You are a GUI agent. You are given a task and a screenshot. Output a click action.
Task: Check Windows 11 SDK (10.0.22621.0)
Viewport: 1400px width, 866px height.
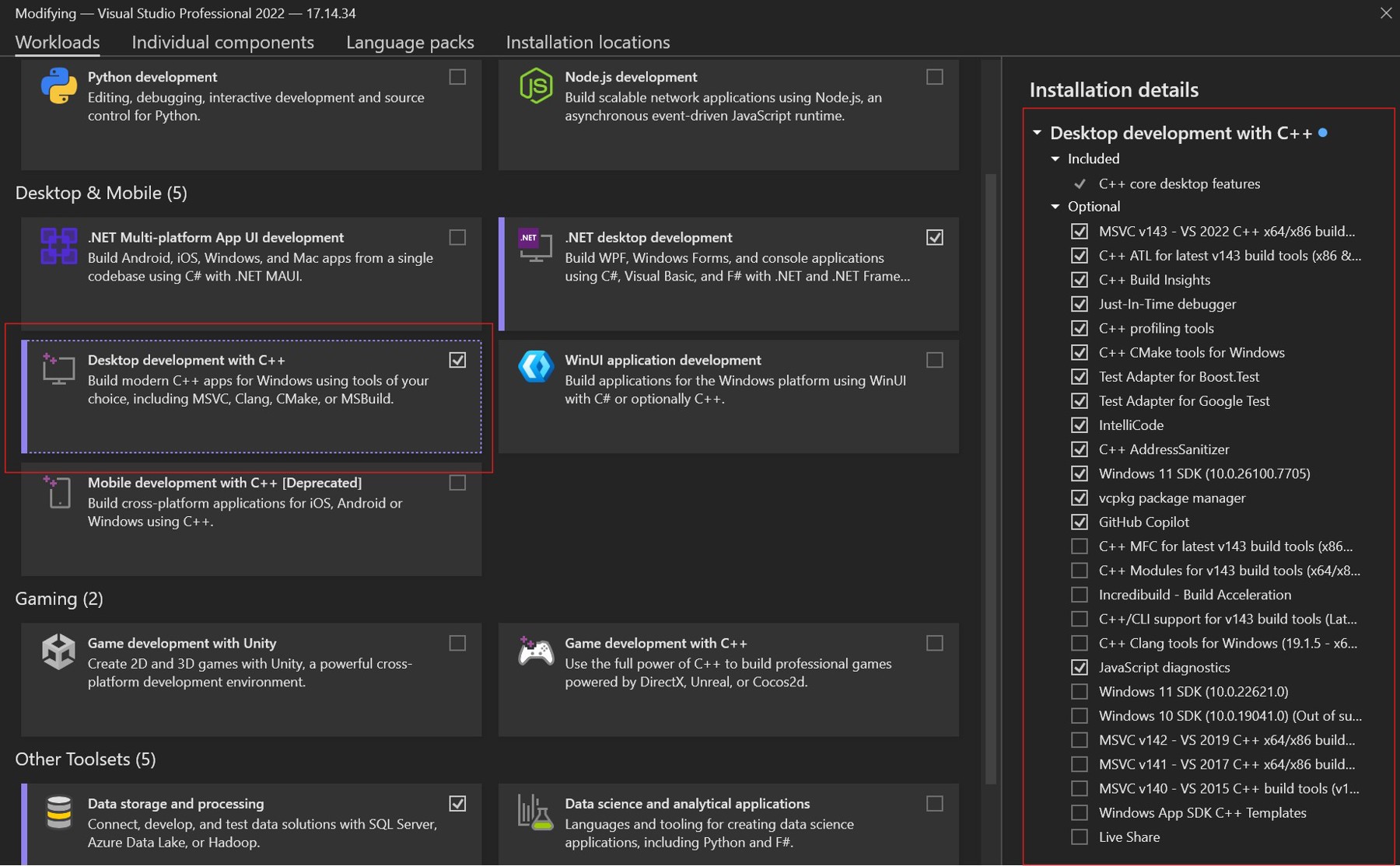coord(1080,691)
